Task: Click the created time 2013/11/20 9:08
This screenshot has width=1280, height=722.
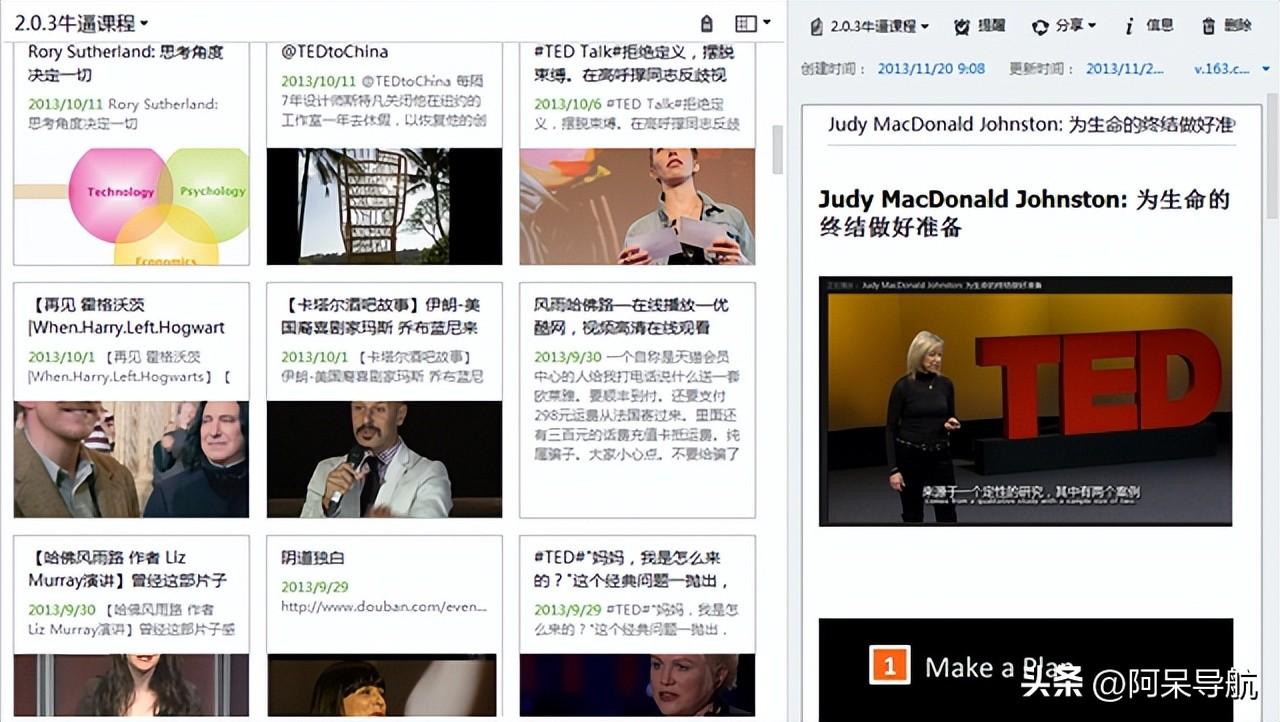Action: pos(931,69)
